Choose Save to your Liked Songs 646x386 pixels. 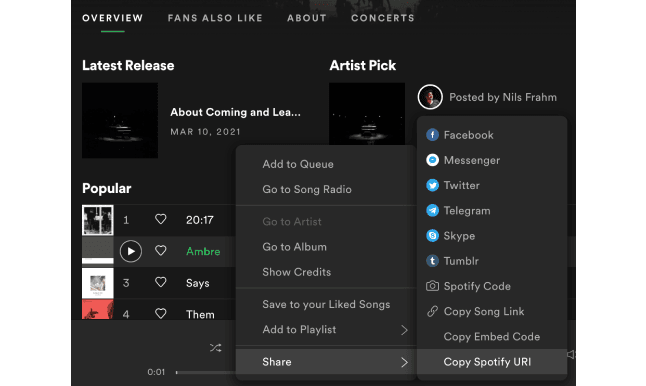coord(326,304)
